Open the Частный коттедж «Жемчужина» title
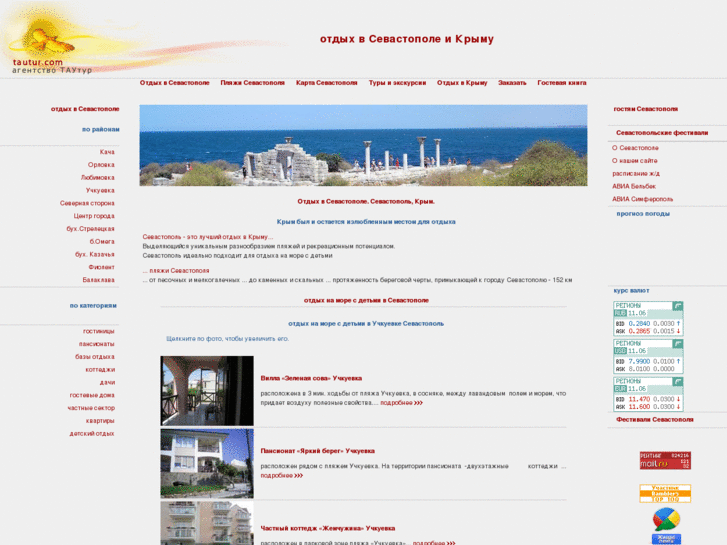Screen dimensions: 727x545 coord(328,528)
